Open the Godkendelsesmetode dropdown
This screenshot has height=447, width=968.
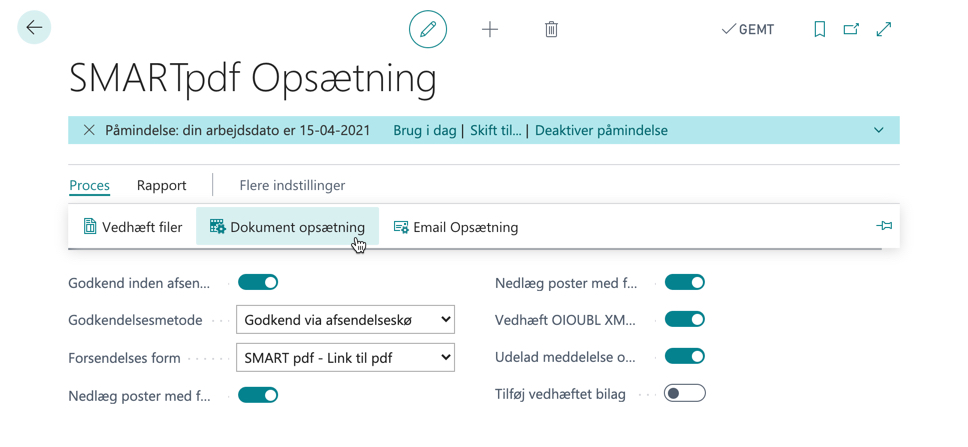[346, 320]
